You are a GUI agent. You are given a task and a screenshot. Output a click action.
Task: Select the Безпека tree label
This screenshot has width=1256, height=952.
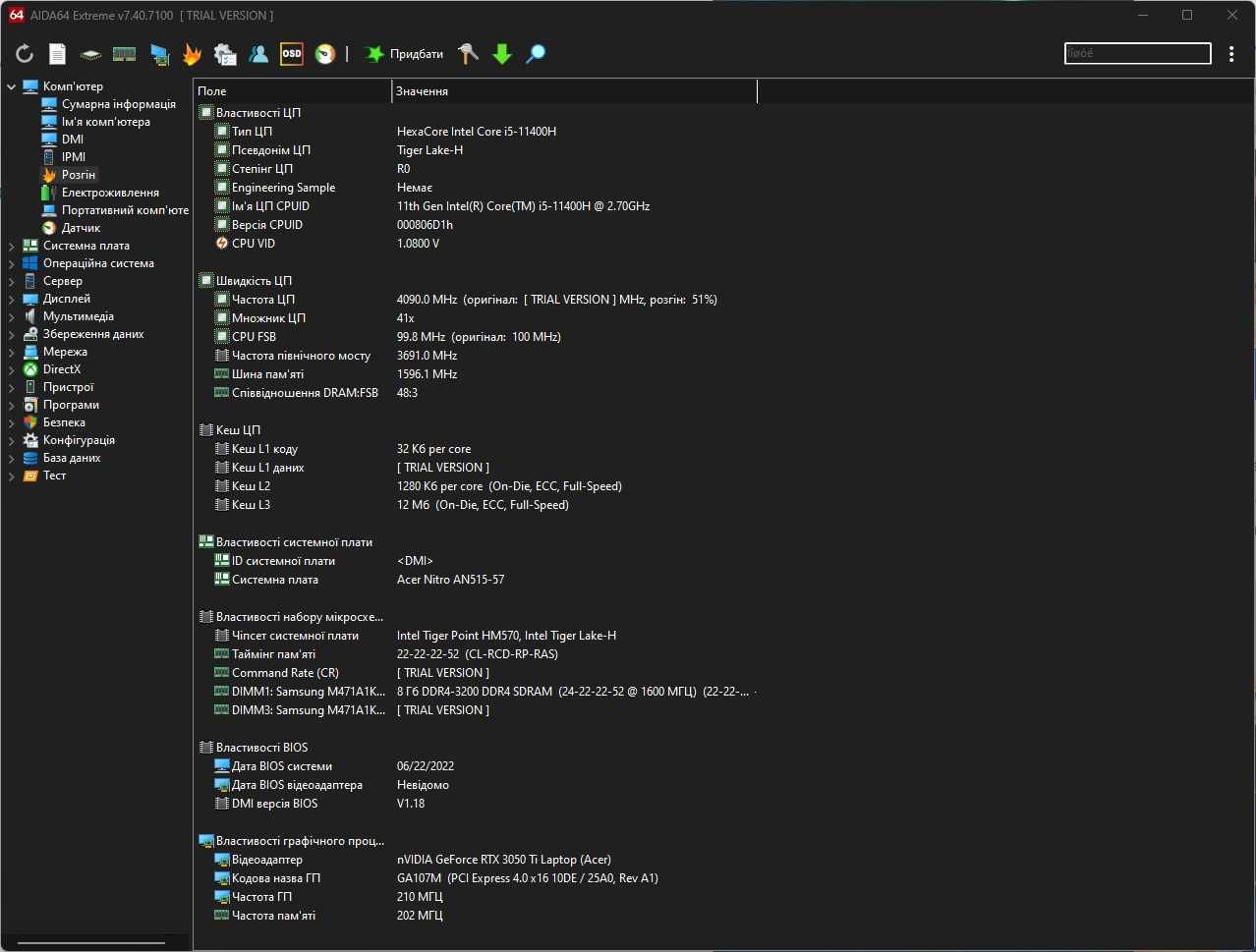point(64,422)
